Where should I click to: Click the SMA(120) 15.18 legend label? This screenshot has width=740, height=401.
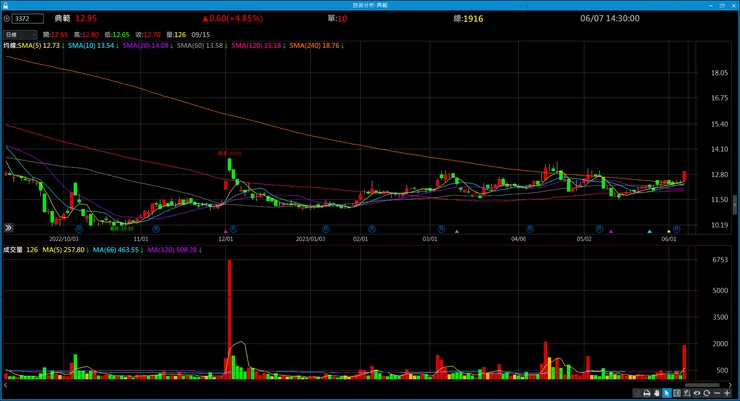point(256,46)
